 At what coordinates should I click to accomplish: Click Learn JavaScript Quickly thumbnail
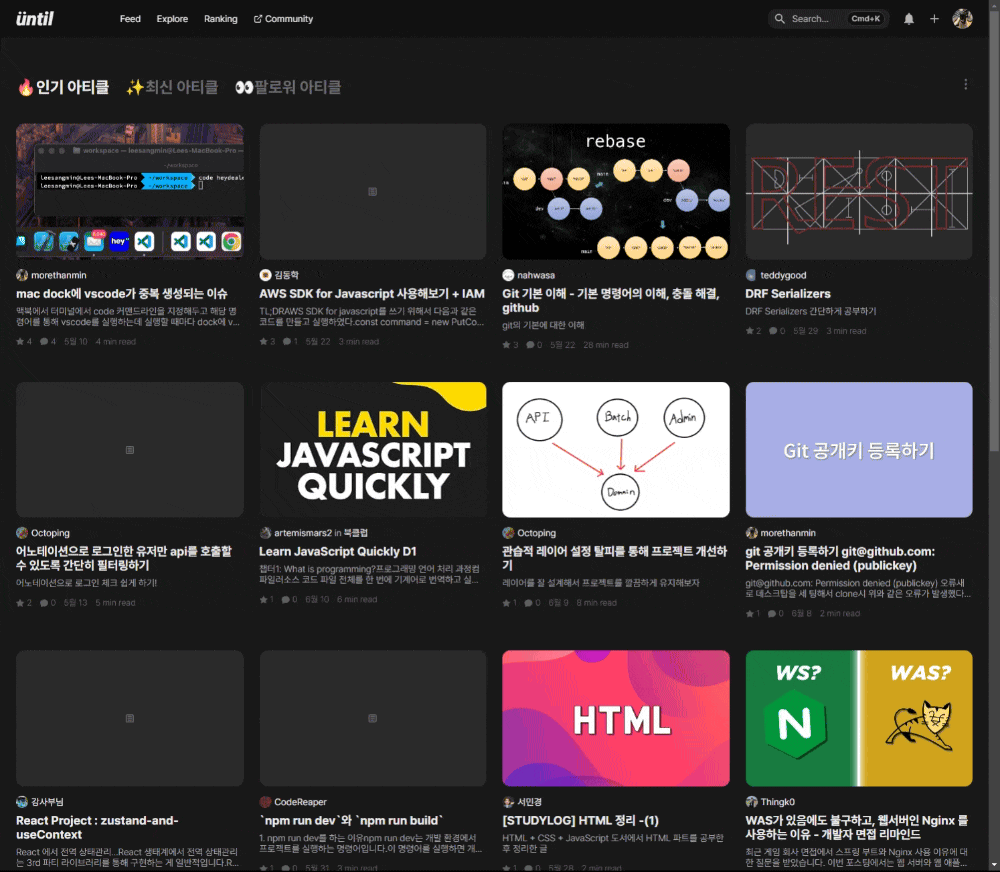(x=372, y=450)
